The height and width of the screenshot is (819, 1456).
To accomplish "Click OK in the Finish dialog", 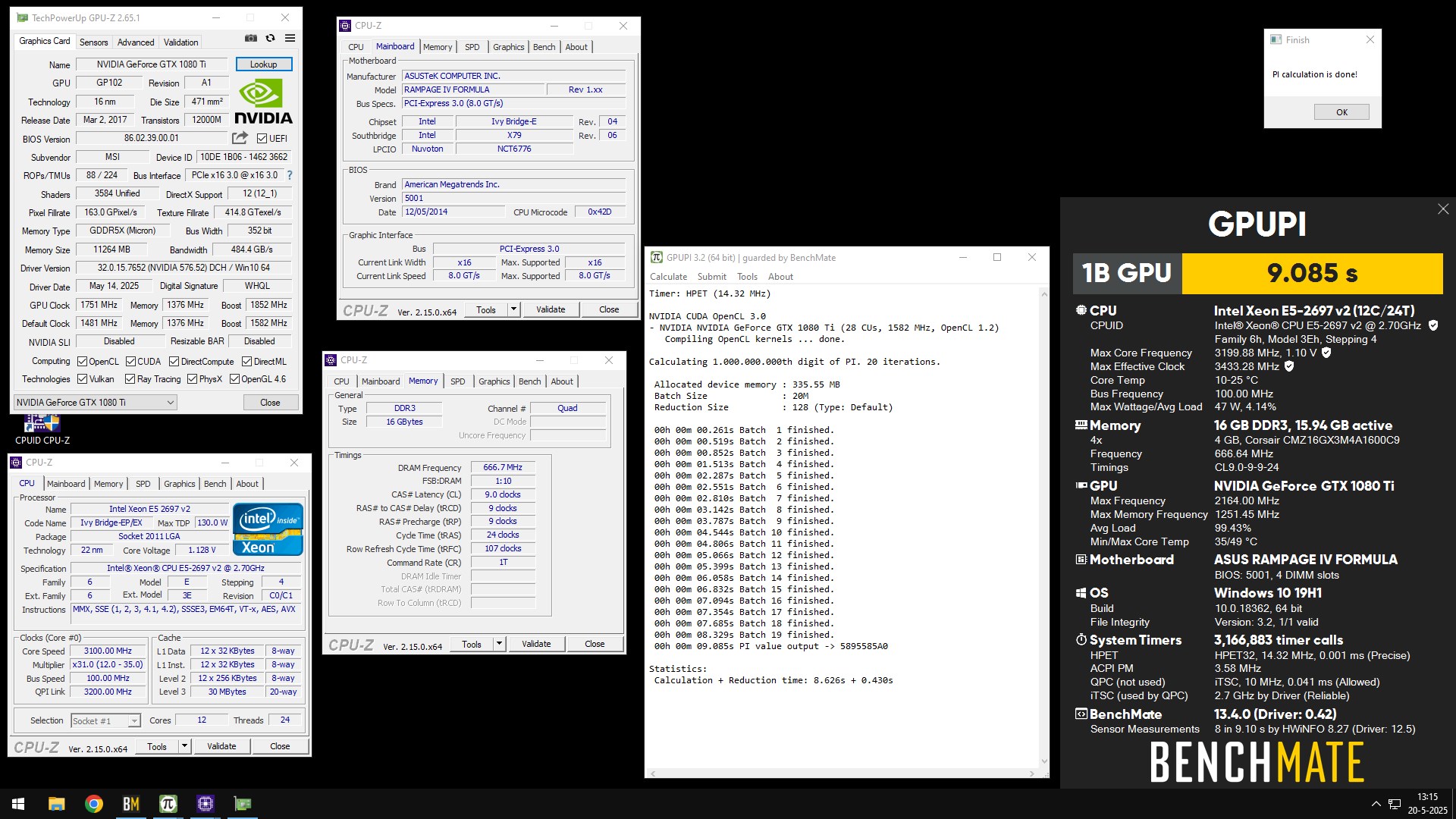I will (1341, 112).
